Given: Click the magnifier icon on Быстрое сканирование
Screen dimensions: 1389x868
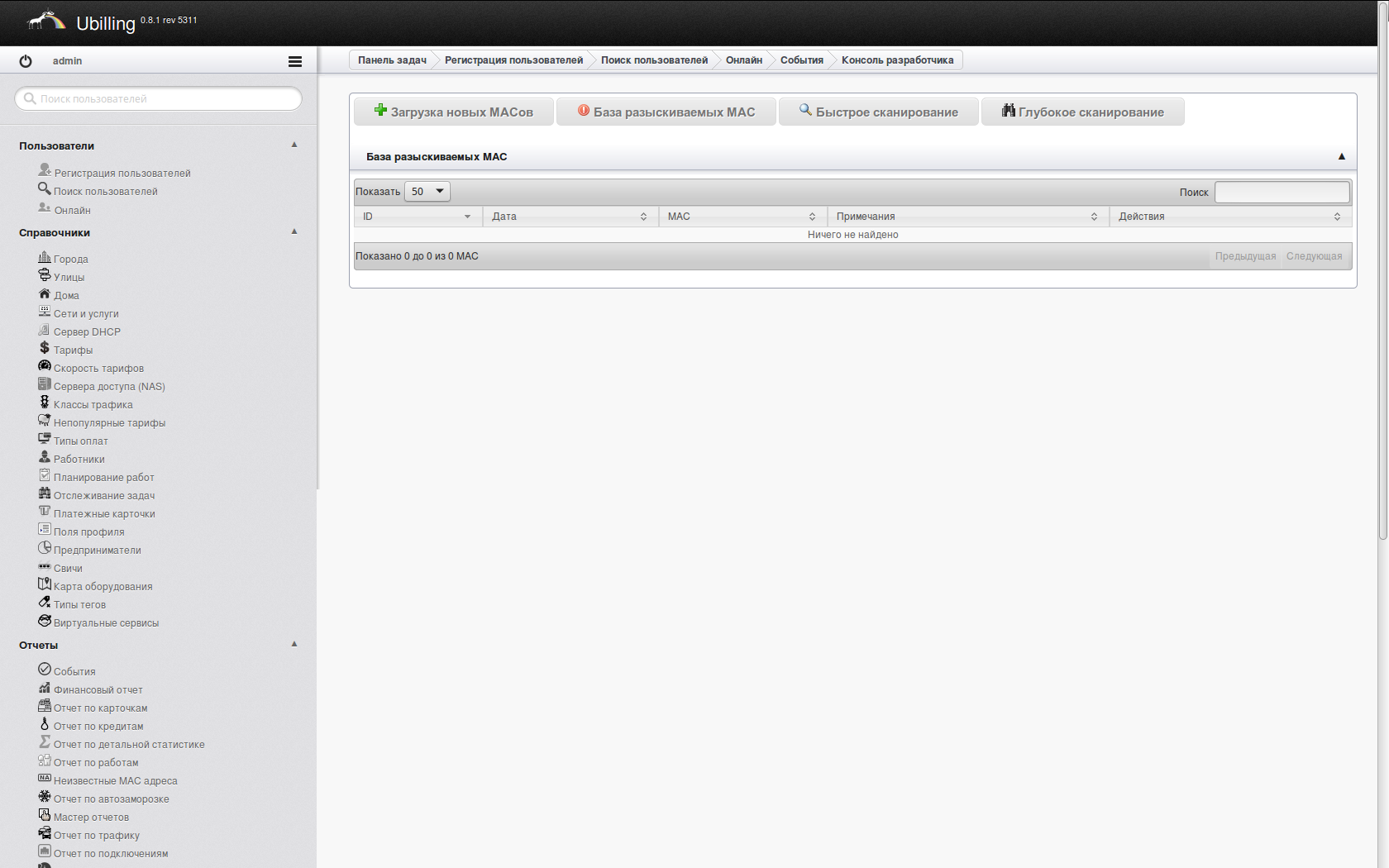Looking at the screenshot, I should point(805,110).
